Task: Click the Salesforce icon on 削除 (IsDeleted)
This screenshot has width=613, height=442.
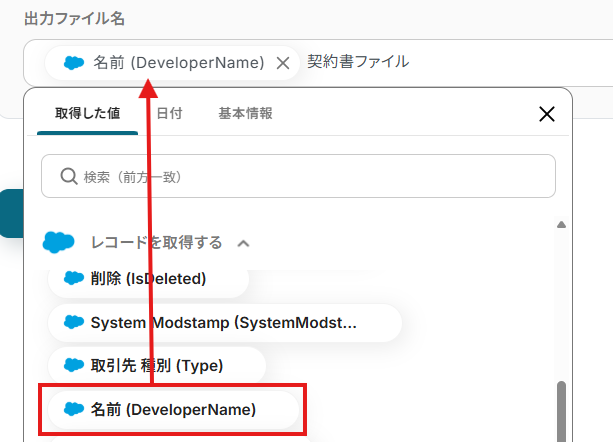Action: pyautogui.click(x=73, y=278)
